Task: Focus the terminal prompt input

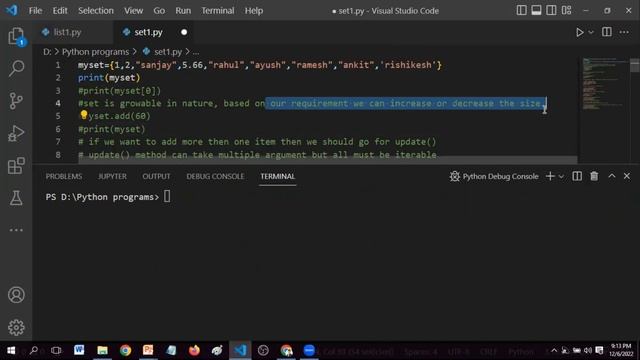Action: point(167,197)
